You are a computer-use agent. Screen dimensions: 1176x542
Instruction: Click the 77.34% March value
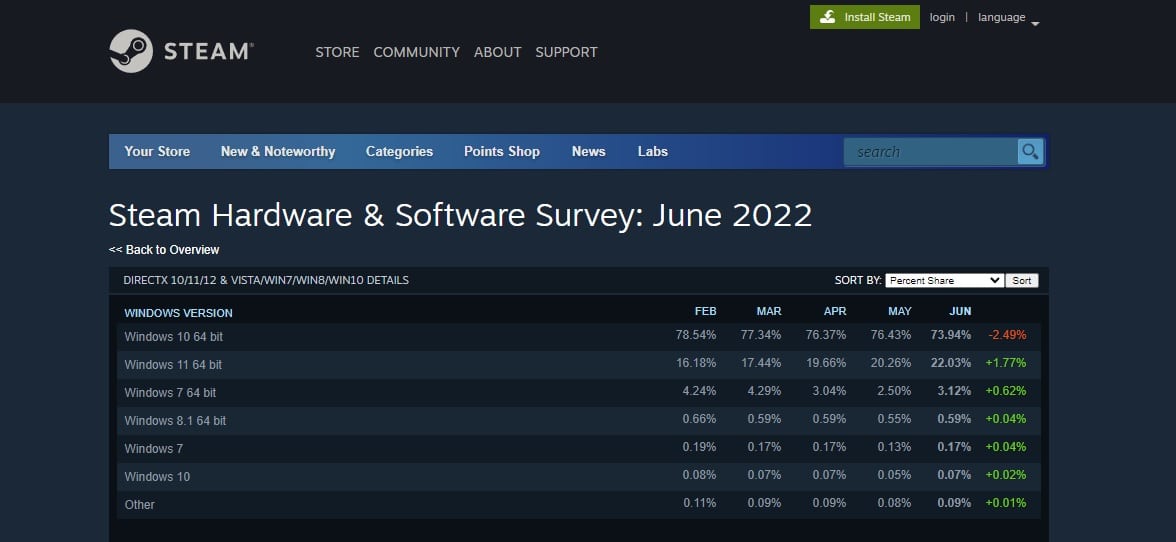[760, 334]
